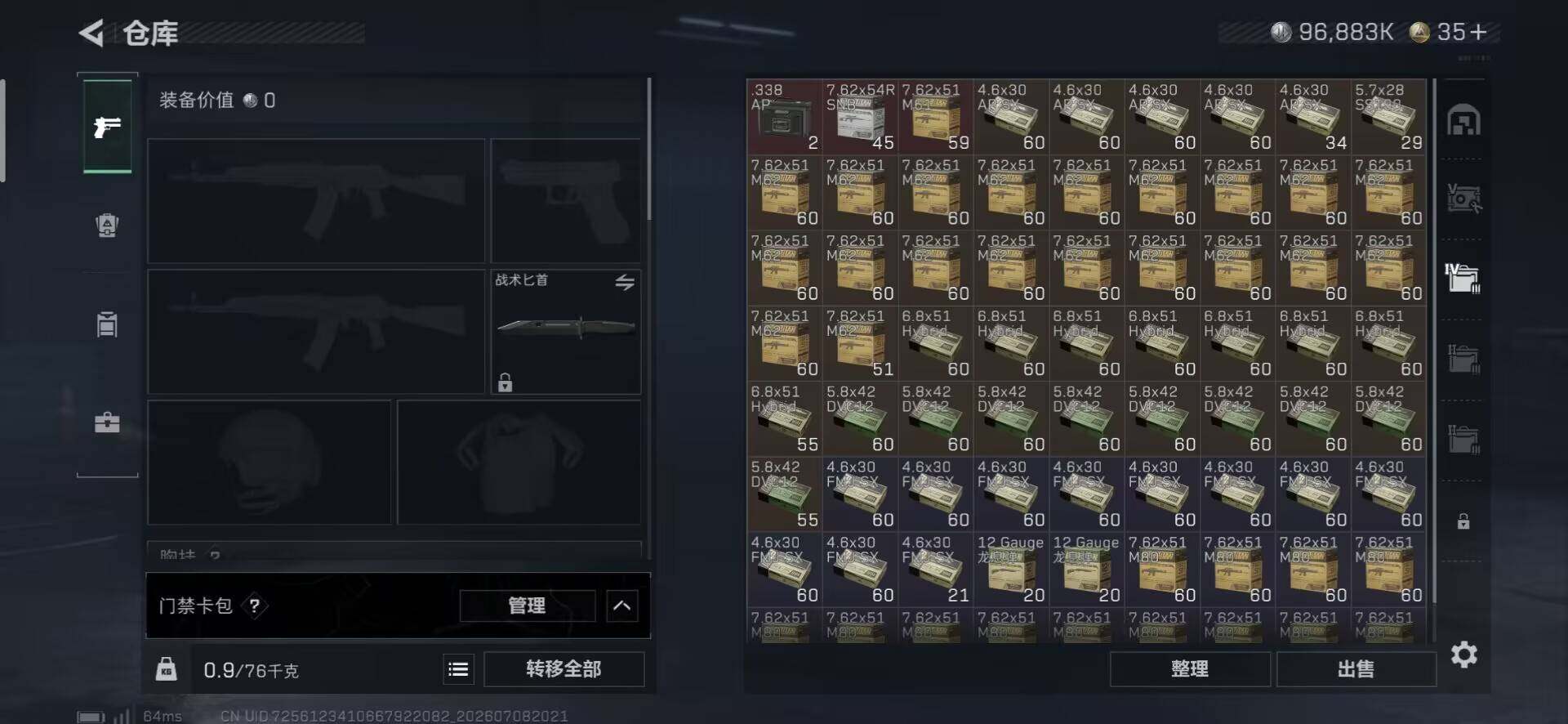This screenshot has width=1568, height=724.
Task: Click the lock icon on knife slot
Action: [x=506, y=382]
